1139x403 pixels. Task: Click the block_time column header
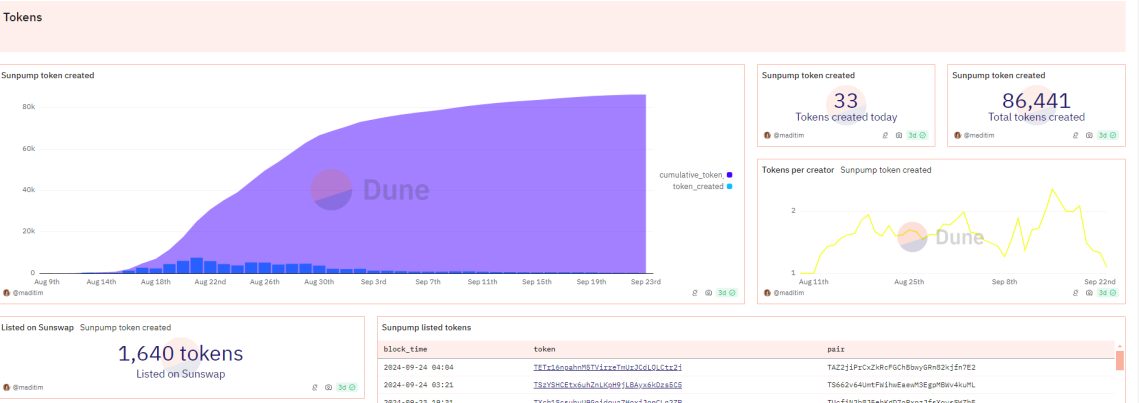[x=405, y=349]
